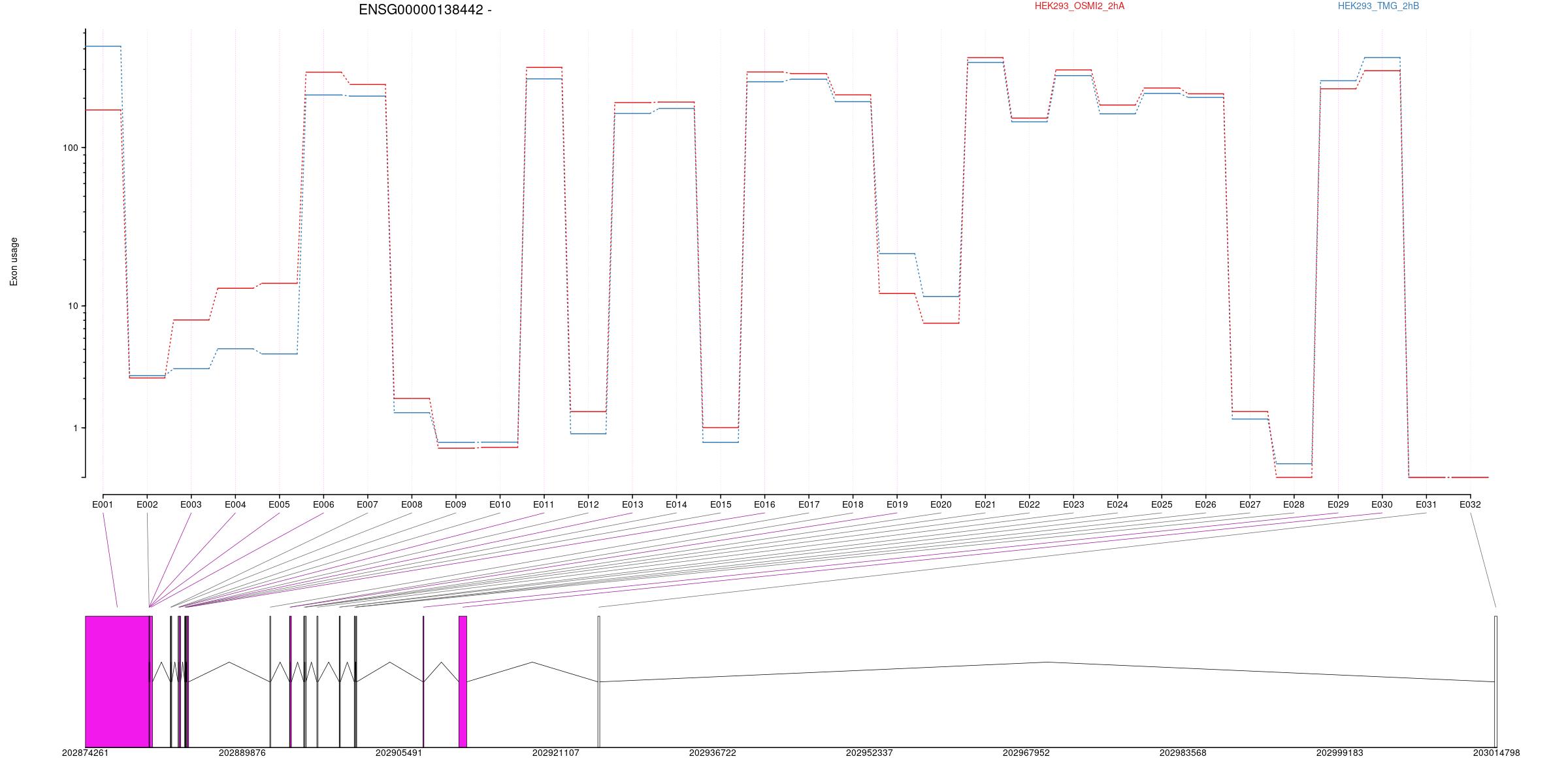Select exon label E010

click(500, 504)
